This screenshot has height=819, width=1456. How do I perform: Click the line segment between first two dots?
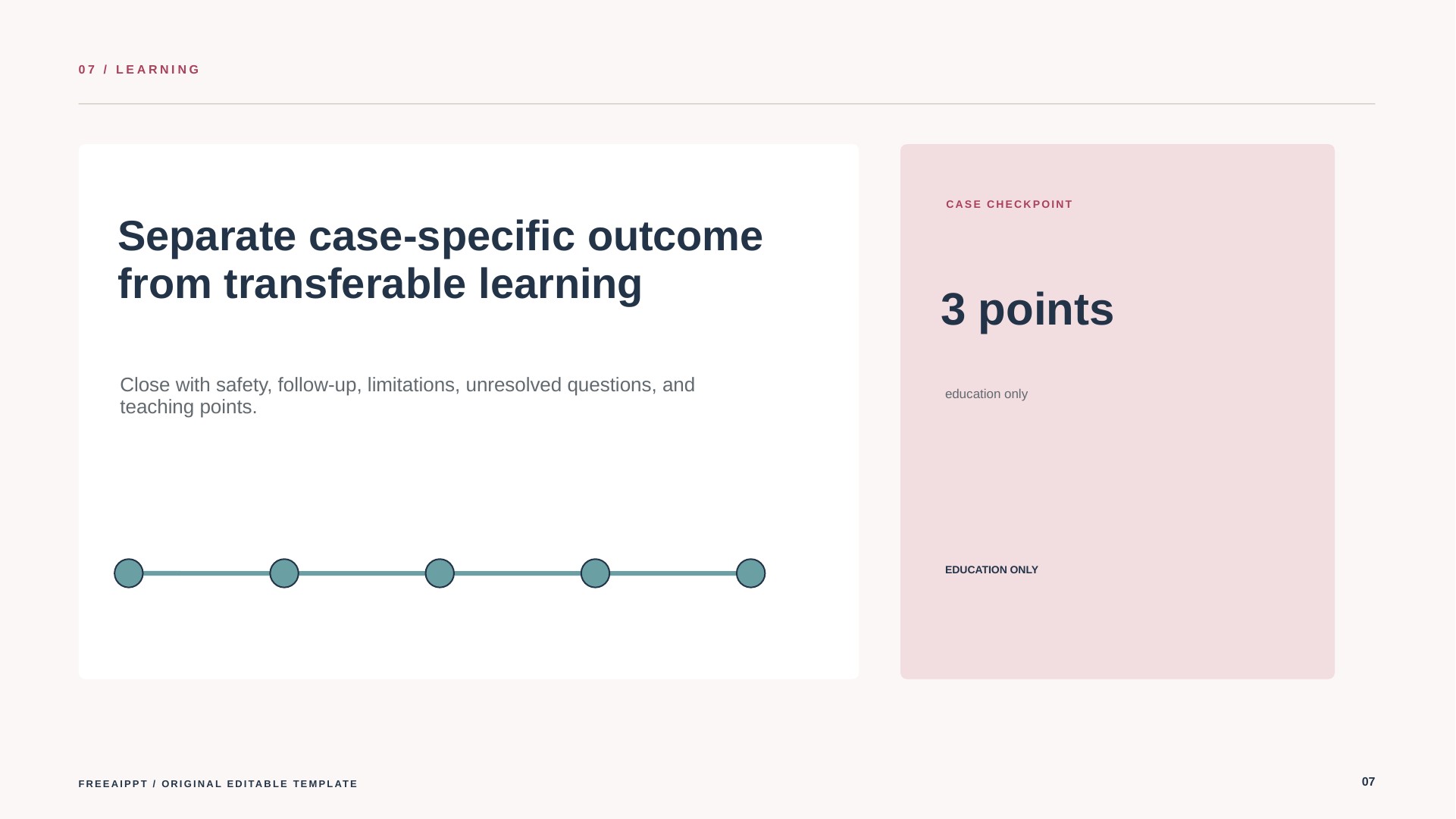click(x=206, y=573)
